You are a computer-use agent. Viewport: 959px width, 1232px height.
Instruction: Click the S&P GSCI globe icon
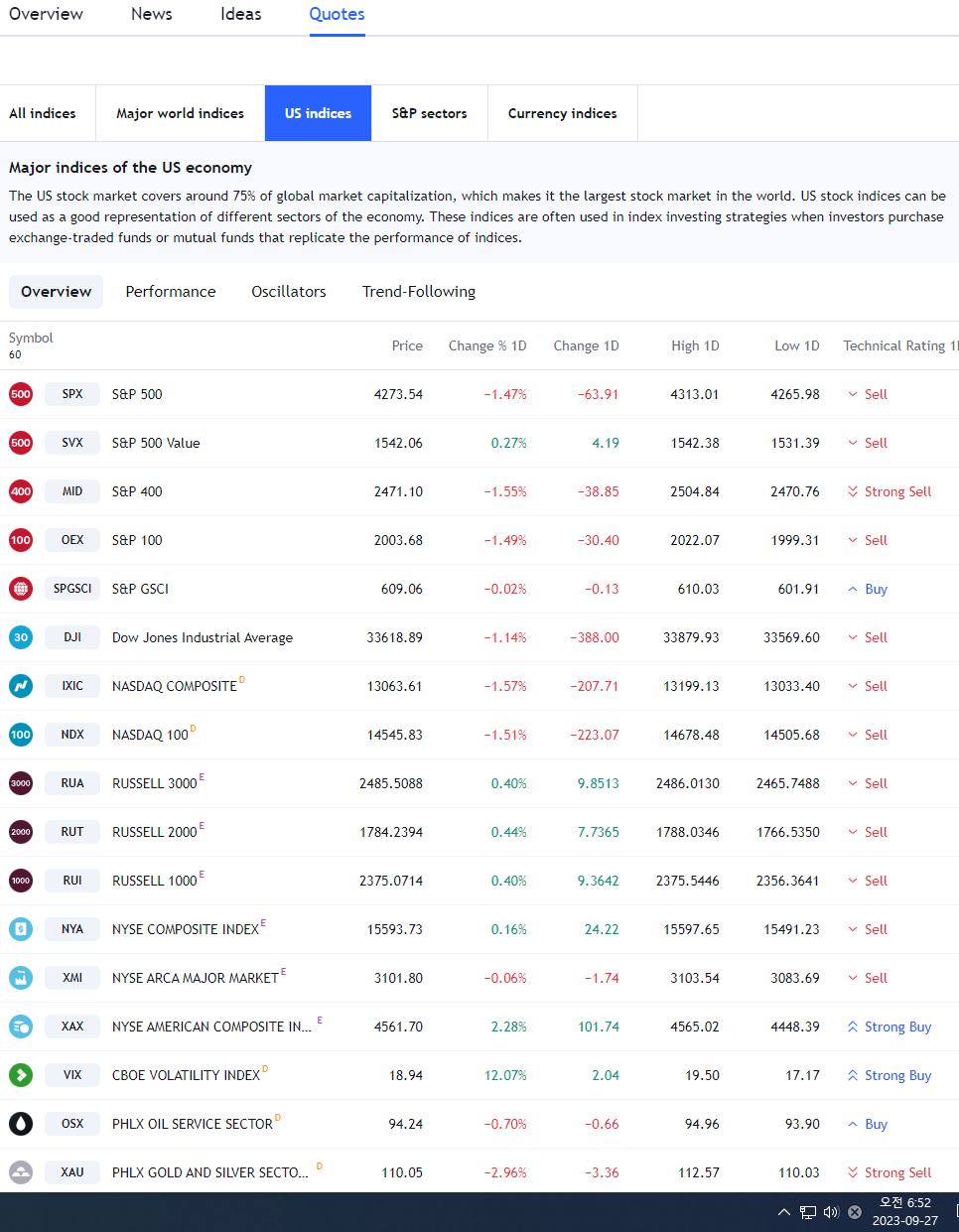coord(21,589)
